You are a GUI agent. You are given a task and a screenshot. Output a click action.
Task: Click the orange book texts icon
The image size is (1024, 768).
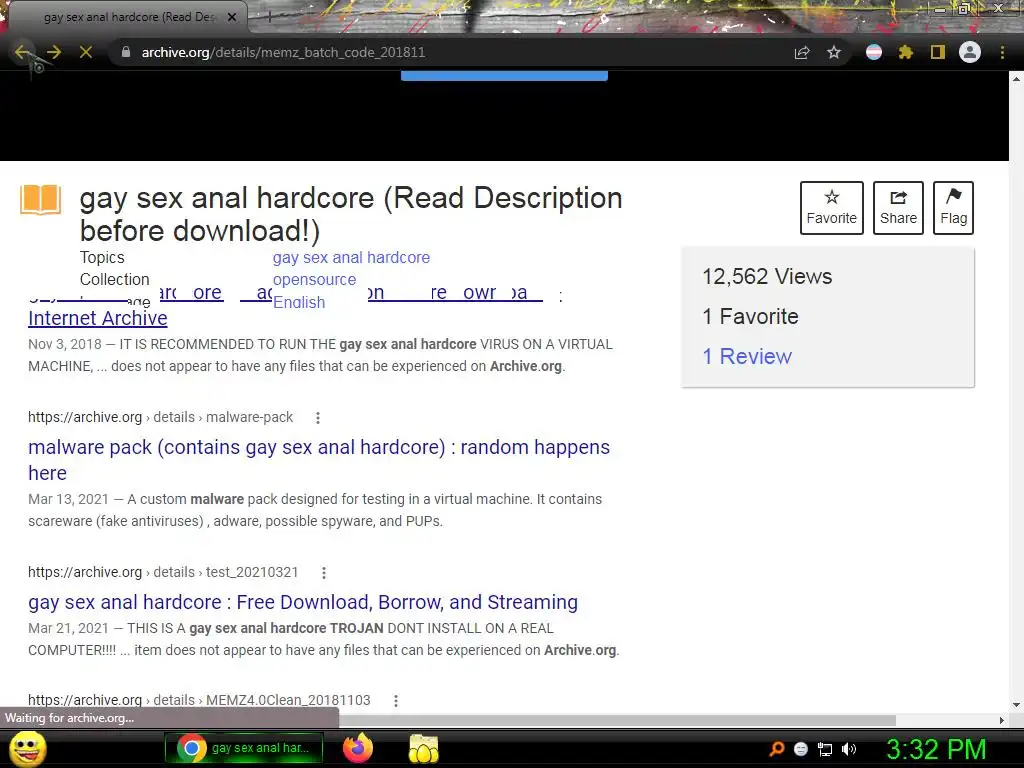tap(40, 200)
